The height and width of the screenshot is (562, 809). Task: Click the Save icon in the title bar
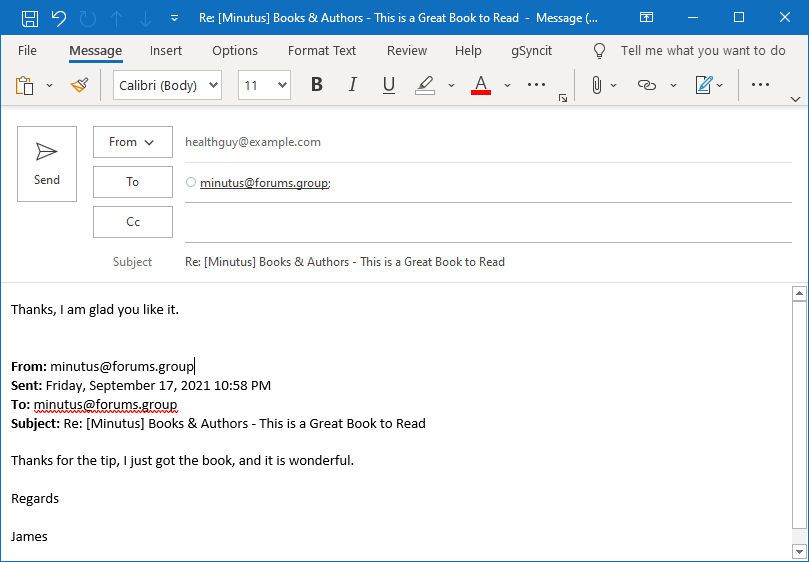(x=29, y=18)
